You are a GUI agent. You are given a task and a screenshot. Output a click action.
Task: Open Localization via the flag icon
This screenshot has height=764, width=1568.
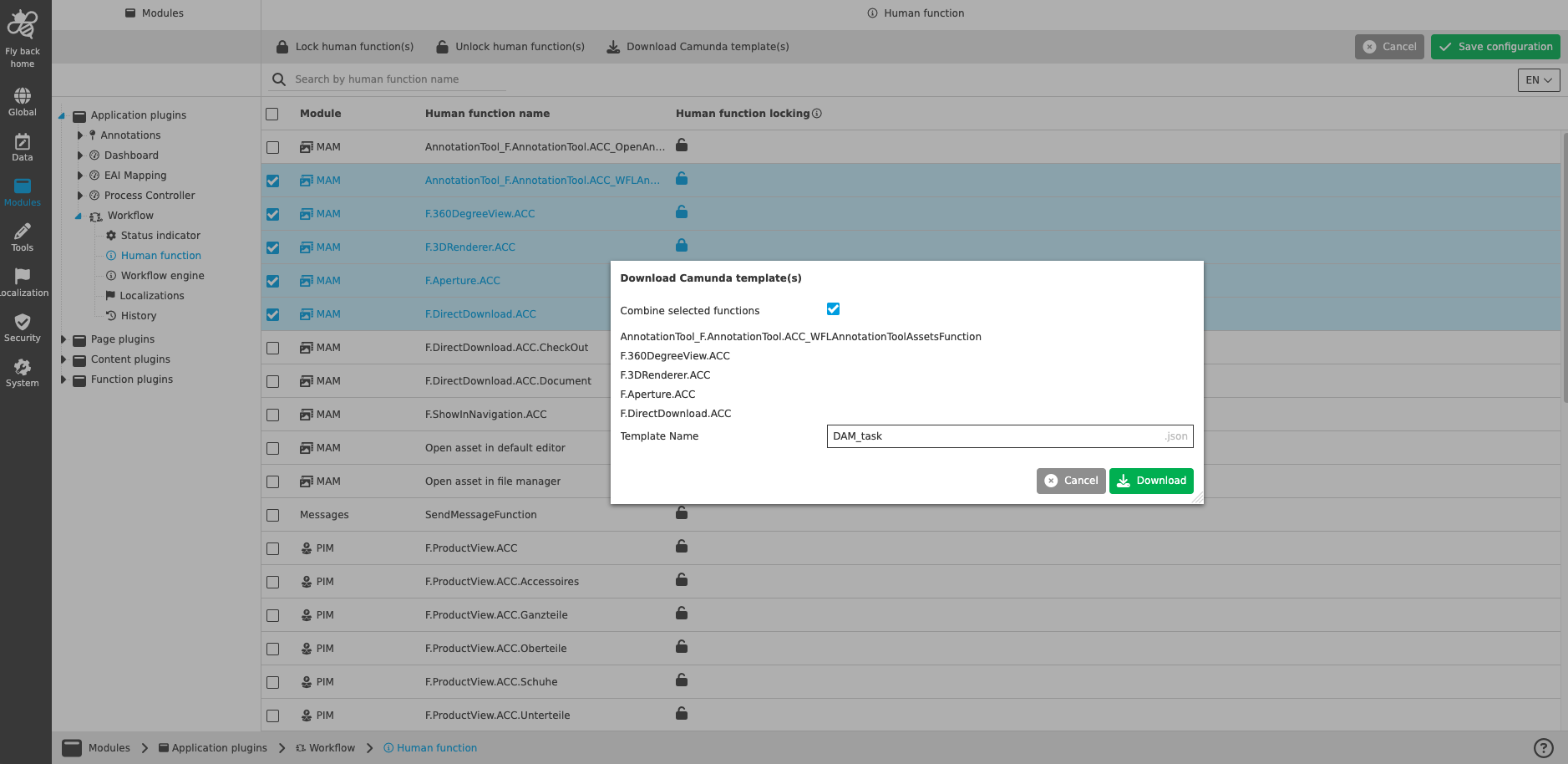[x=22, y=278]
